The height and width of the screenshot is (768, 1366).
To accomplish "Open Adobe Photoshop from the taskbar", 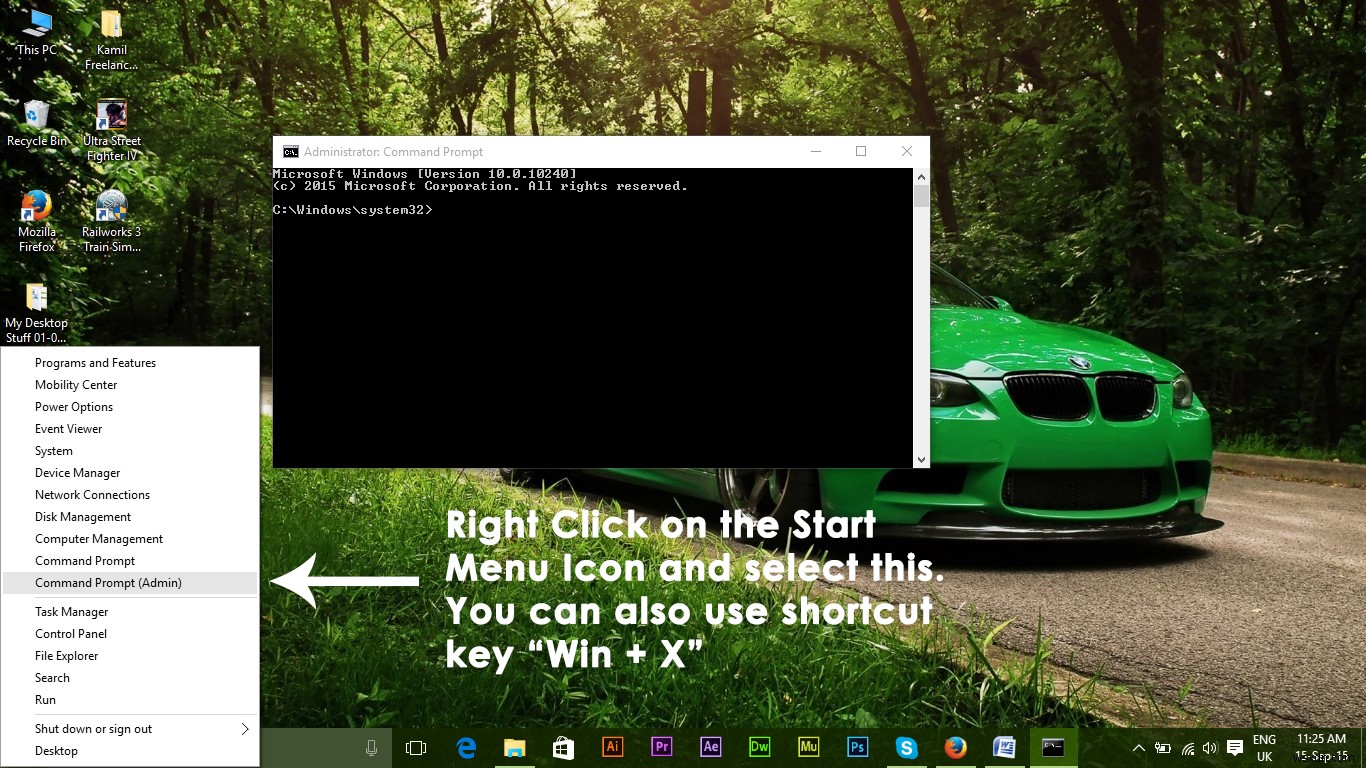I will [857, 747].
